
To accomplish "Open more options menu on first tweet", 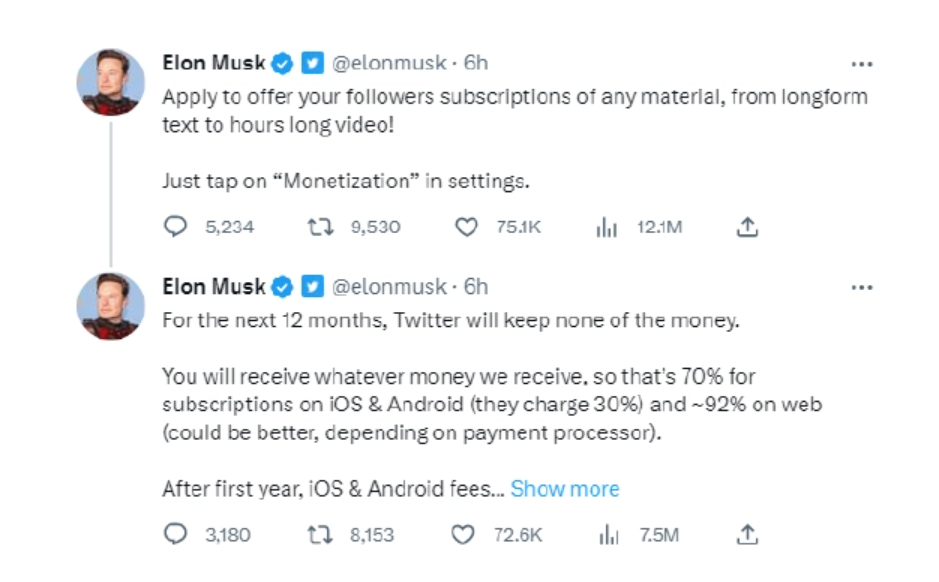I will (861, 63).
